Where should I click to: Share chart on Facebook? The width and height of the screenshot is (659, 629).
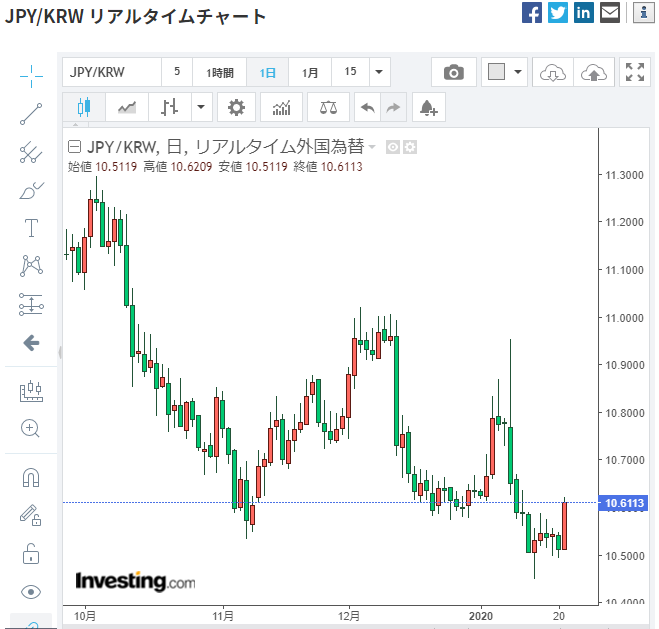coord(532,13)
